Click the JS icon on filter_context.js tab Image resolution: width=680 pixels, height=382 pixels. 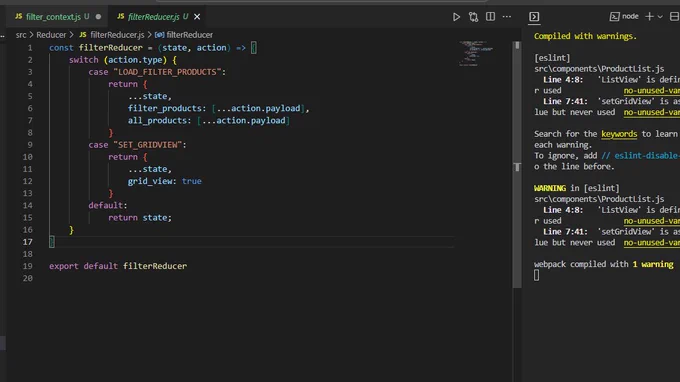point(19,16)
